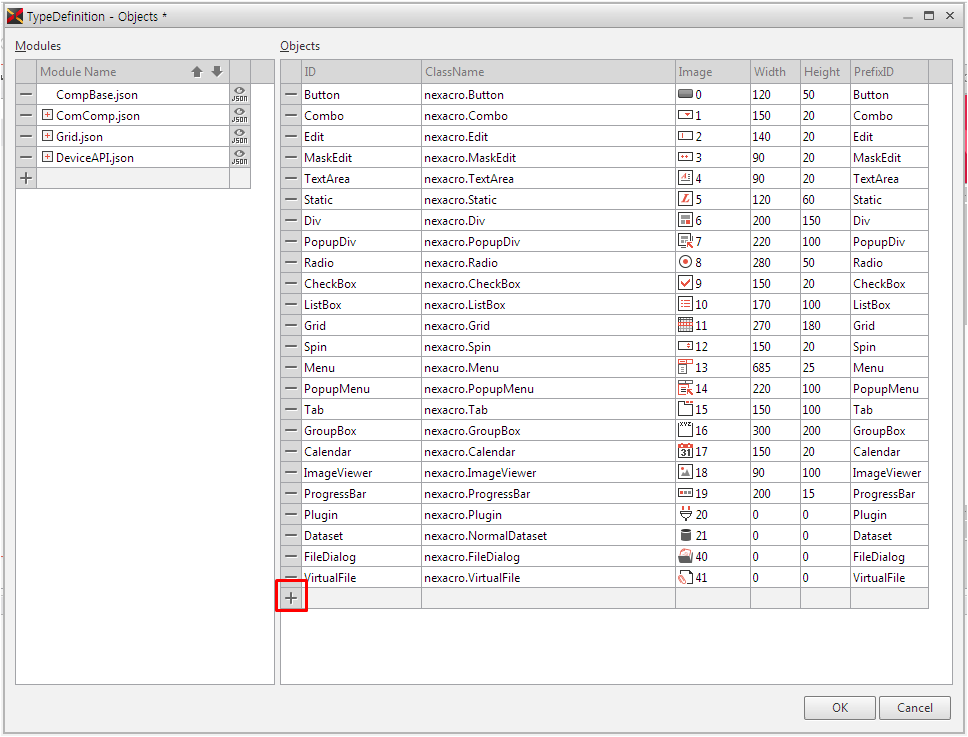Expand the DeviceAPI.json module node
Image resolution: width=968 pixels, height=737 pixels.
tap(47, 158)
